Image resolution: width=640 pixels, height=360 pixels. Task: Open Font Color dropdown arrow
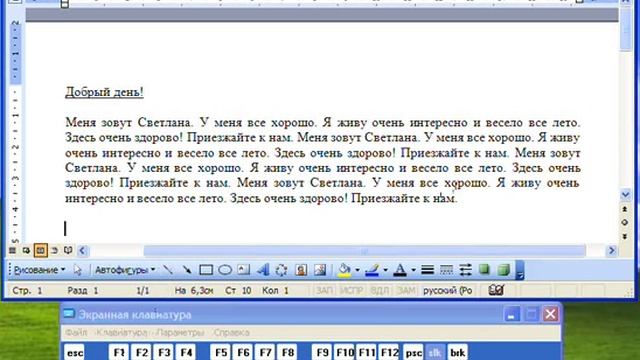[413, 270]
